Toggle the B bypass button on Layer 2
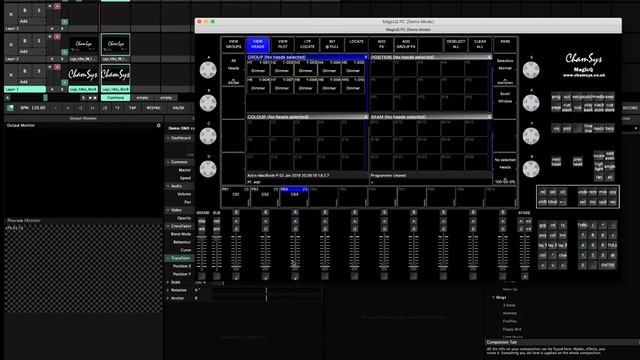The image size is (640, 360). (25, 41)
